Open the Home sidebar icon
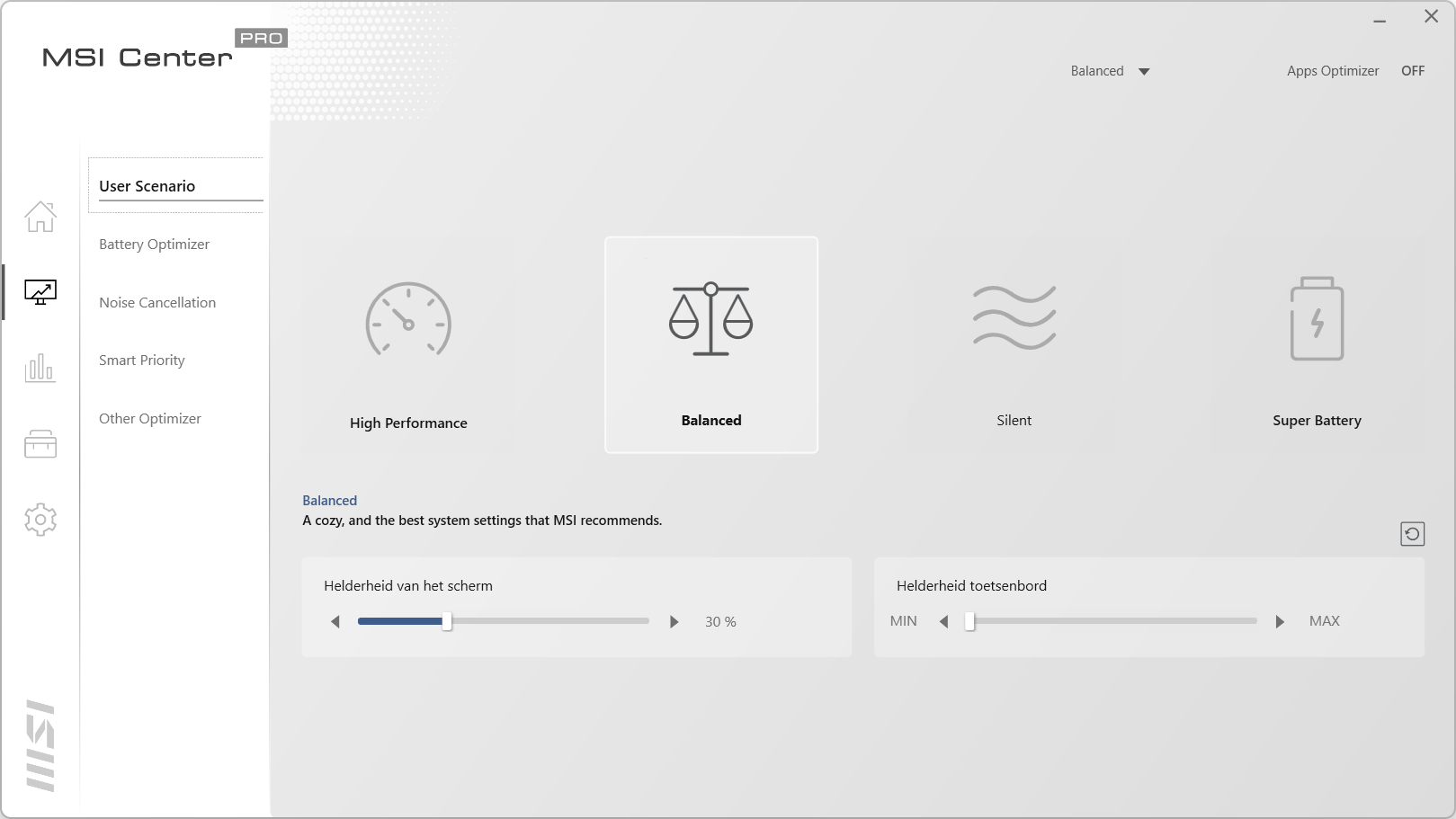Viewport: 1456px width, 819px height. [x=40, y=217]
